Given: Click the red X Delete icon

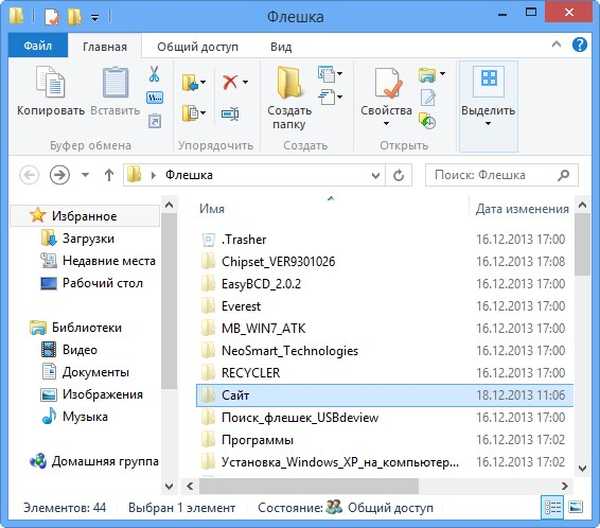Looking at the screenshot, I should coord(231,82).
